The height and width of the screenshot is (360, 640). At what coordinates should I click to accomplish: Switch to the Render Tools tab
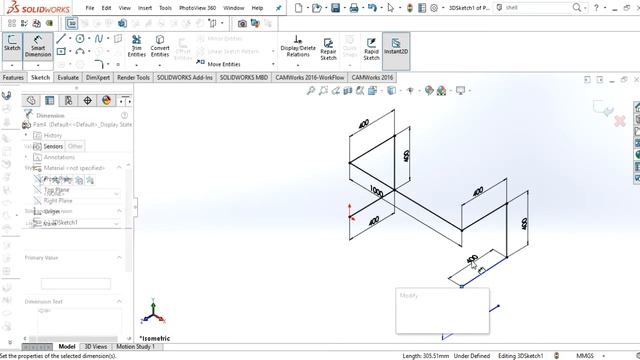(133, 78)
